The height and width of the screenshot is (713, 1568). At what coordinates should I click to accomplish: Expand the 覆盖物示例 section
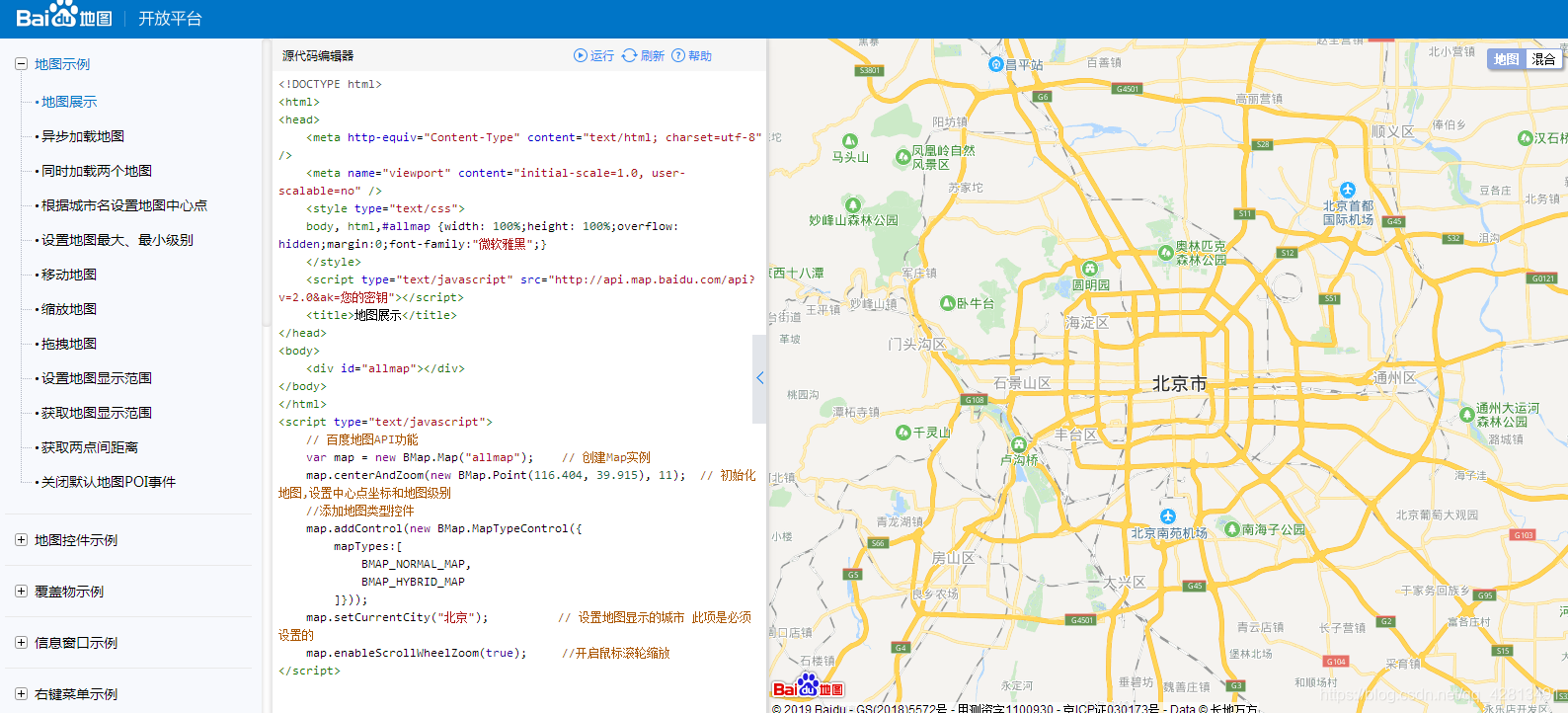coord(21,592)
